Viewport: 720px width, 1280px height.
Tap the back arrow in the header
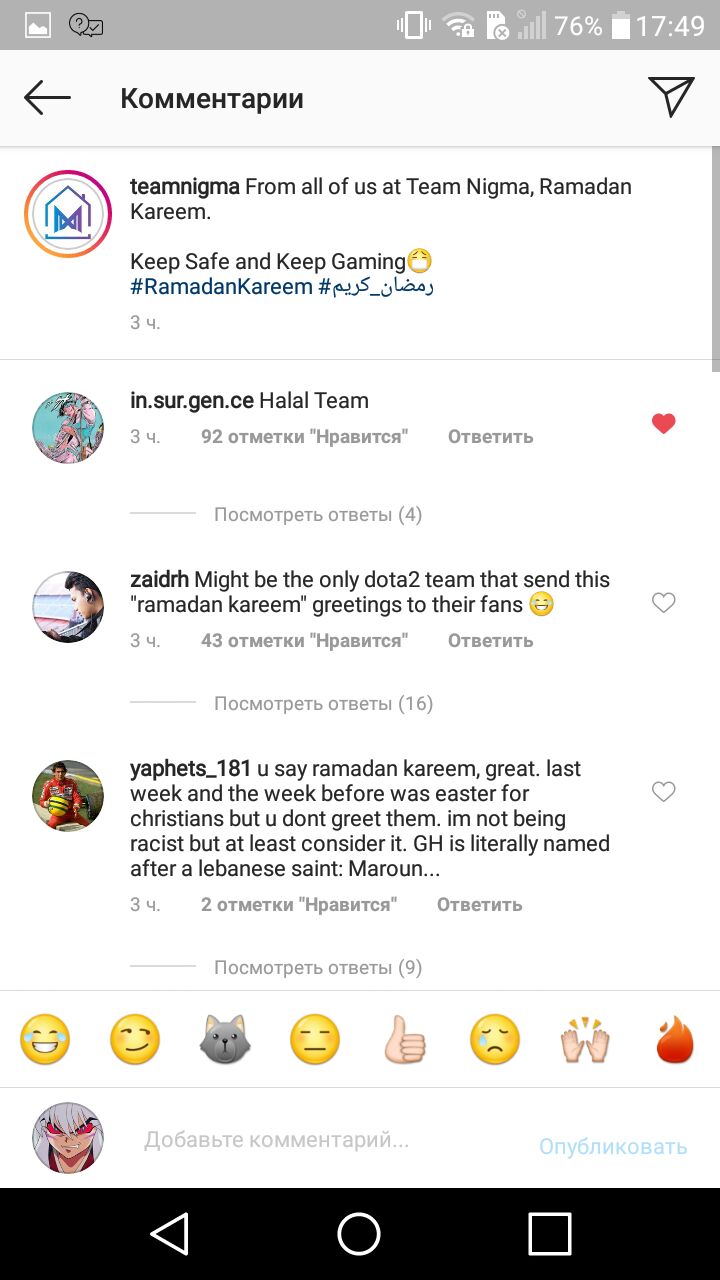point(47,98)
